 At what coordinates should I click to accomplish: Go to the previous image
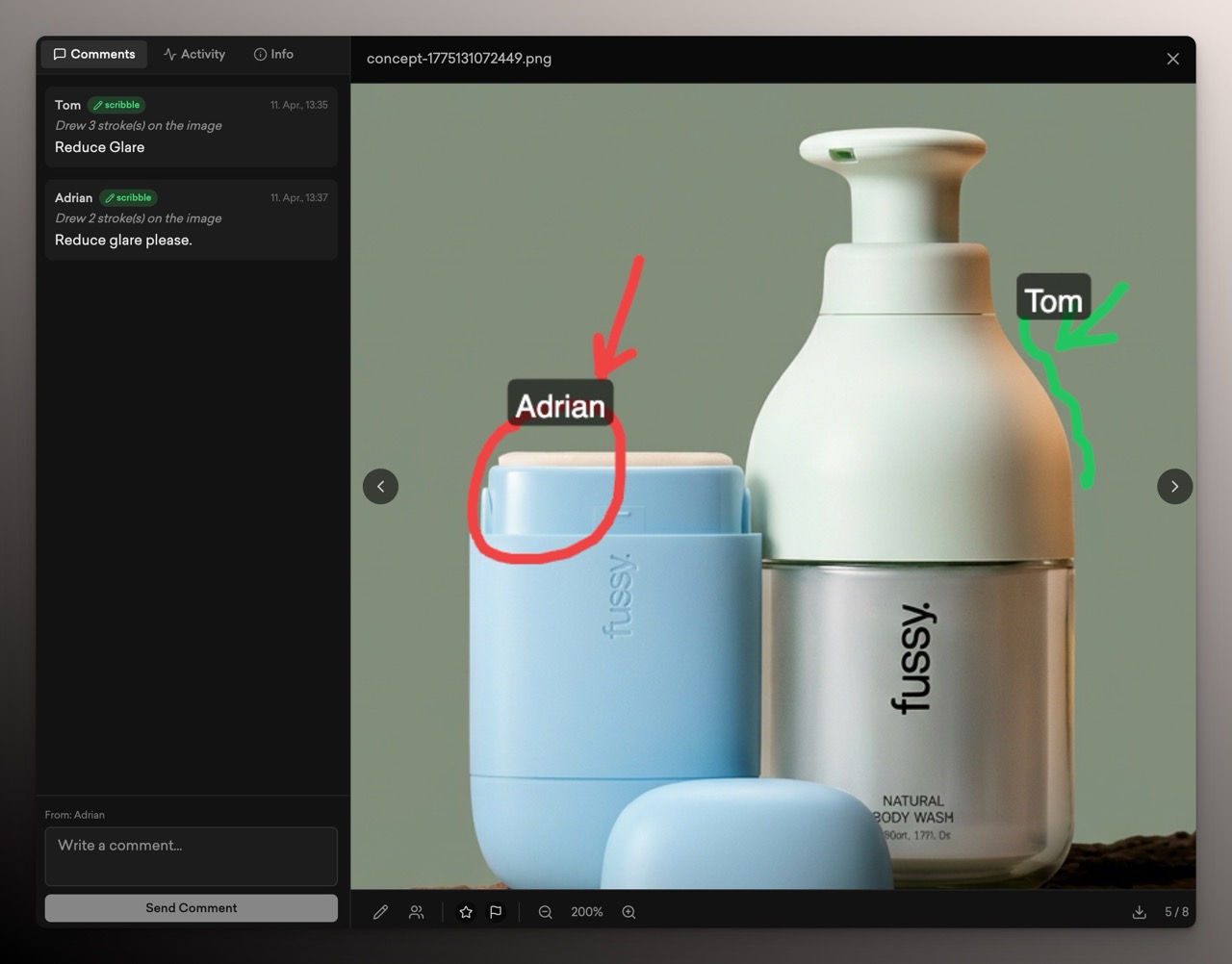point(380,486)
